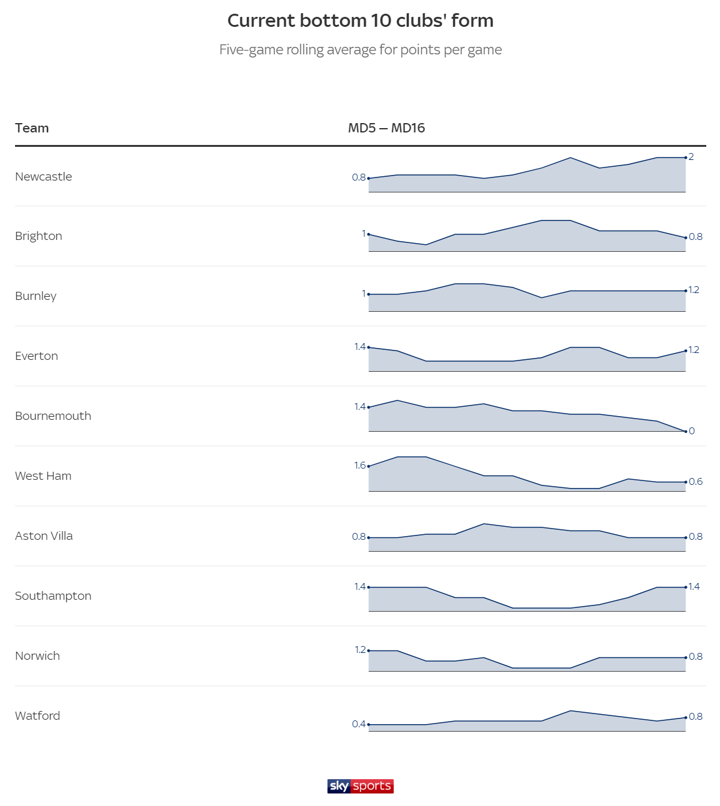Click the chart title heading
This screenshot has width=720, height=806.
[x=360, y=21]
